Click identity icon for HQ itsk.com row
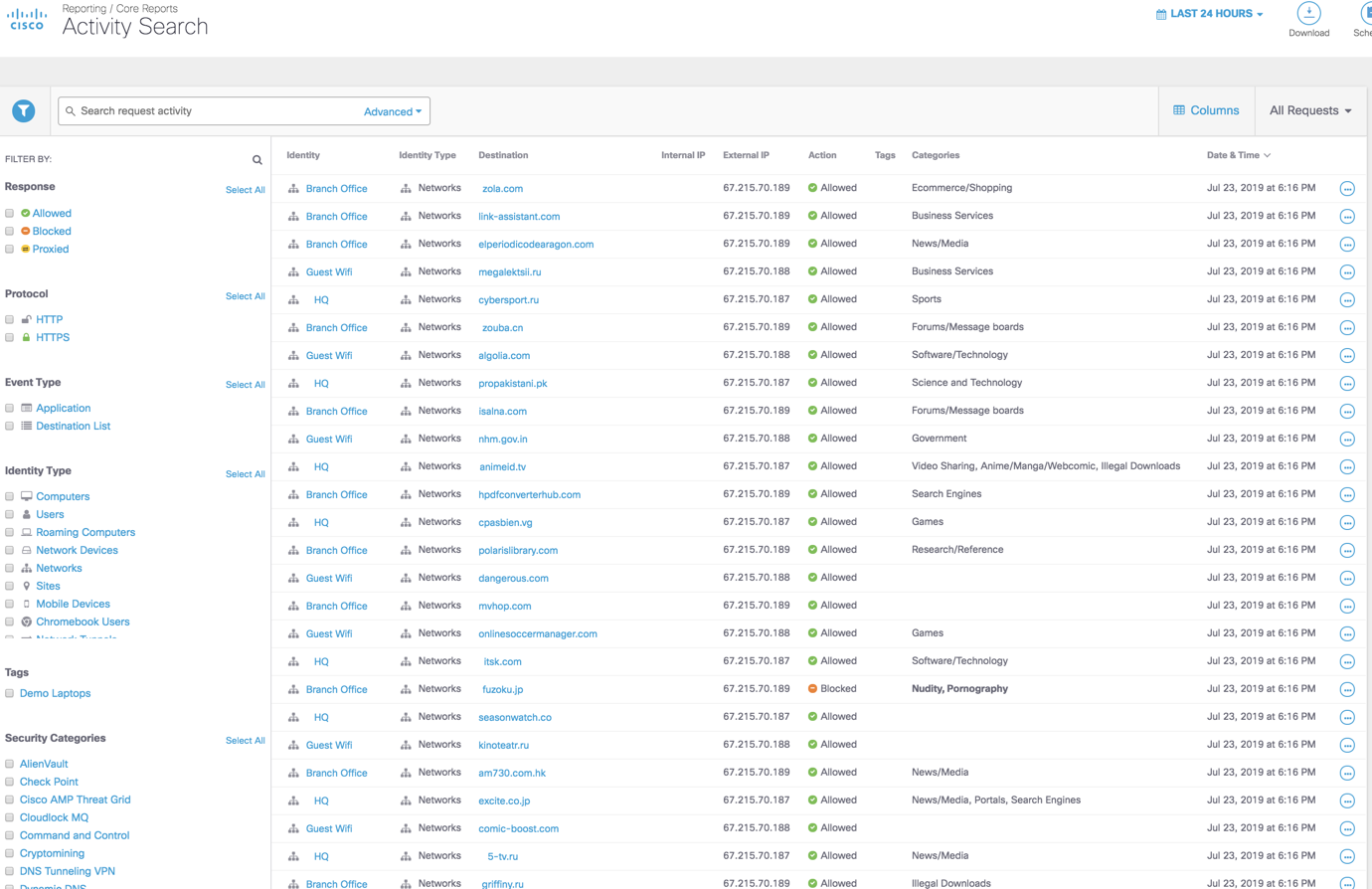Image resolution: width=1372 pixels, height=889 pixels. coord(293,661)
